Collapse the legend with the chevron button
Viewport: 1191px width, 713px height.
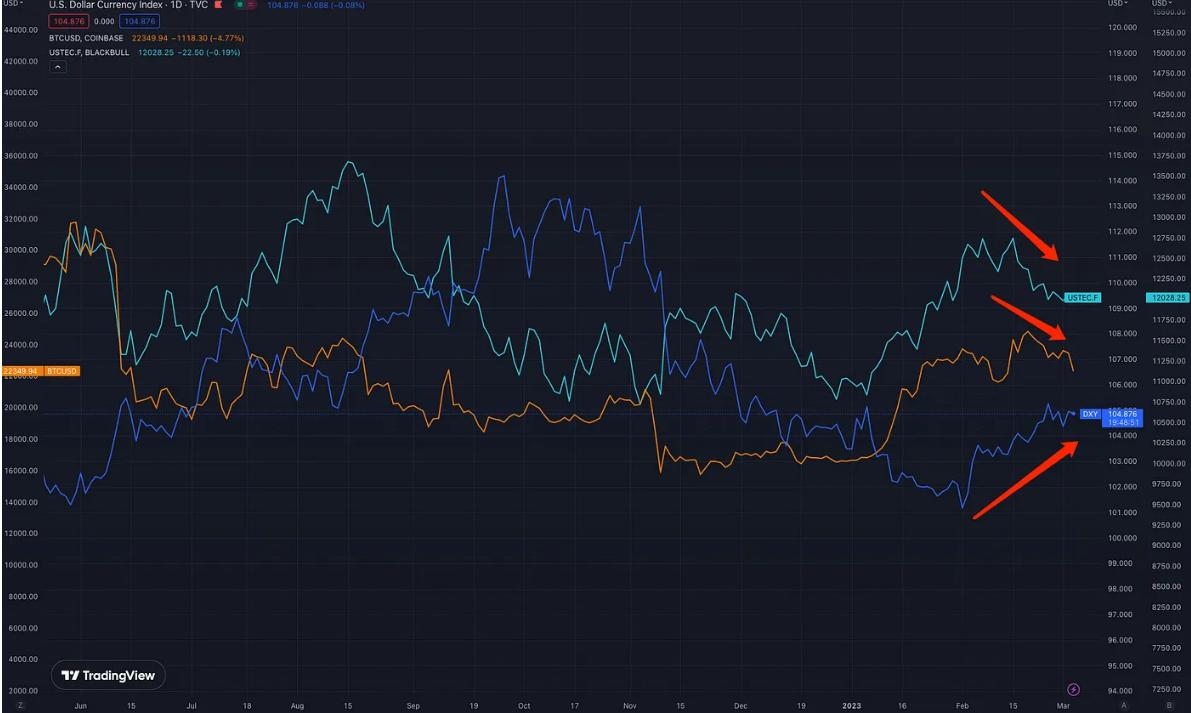58,67
